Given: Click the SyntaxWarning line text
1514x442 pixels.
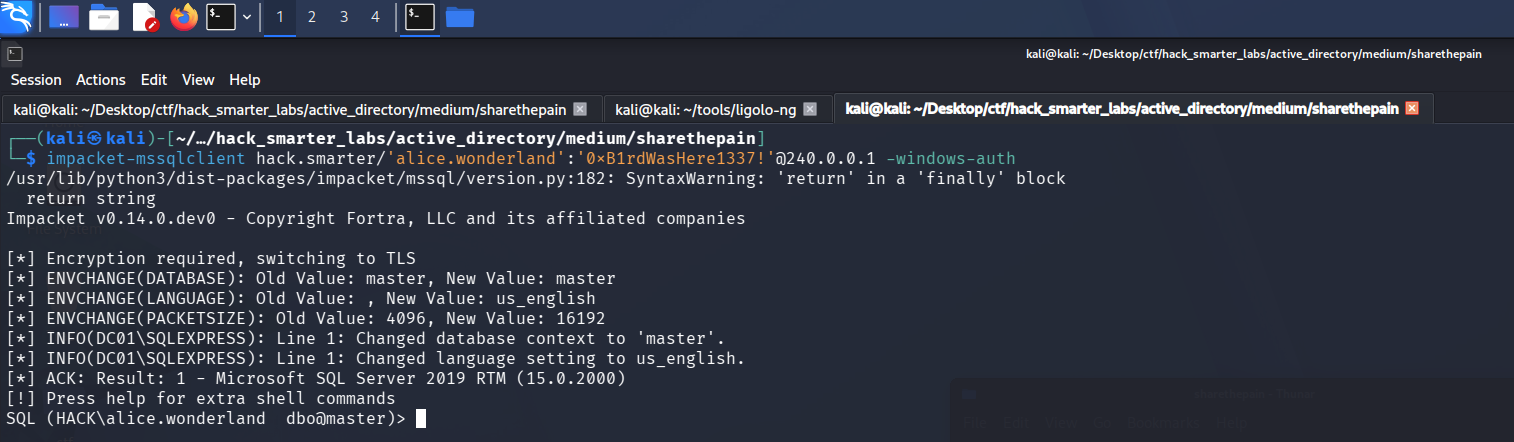Looking at the screenshot, I should point(536,179).
